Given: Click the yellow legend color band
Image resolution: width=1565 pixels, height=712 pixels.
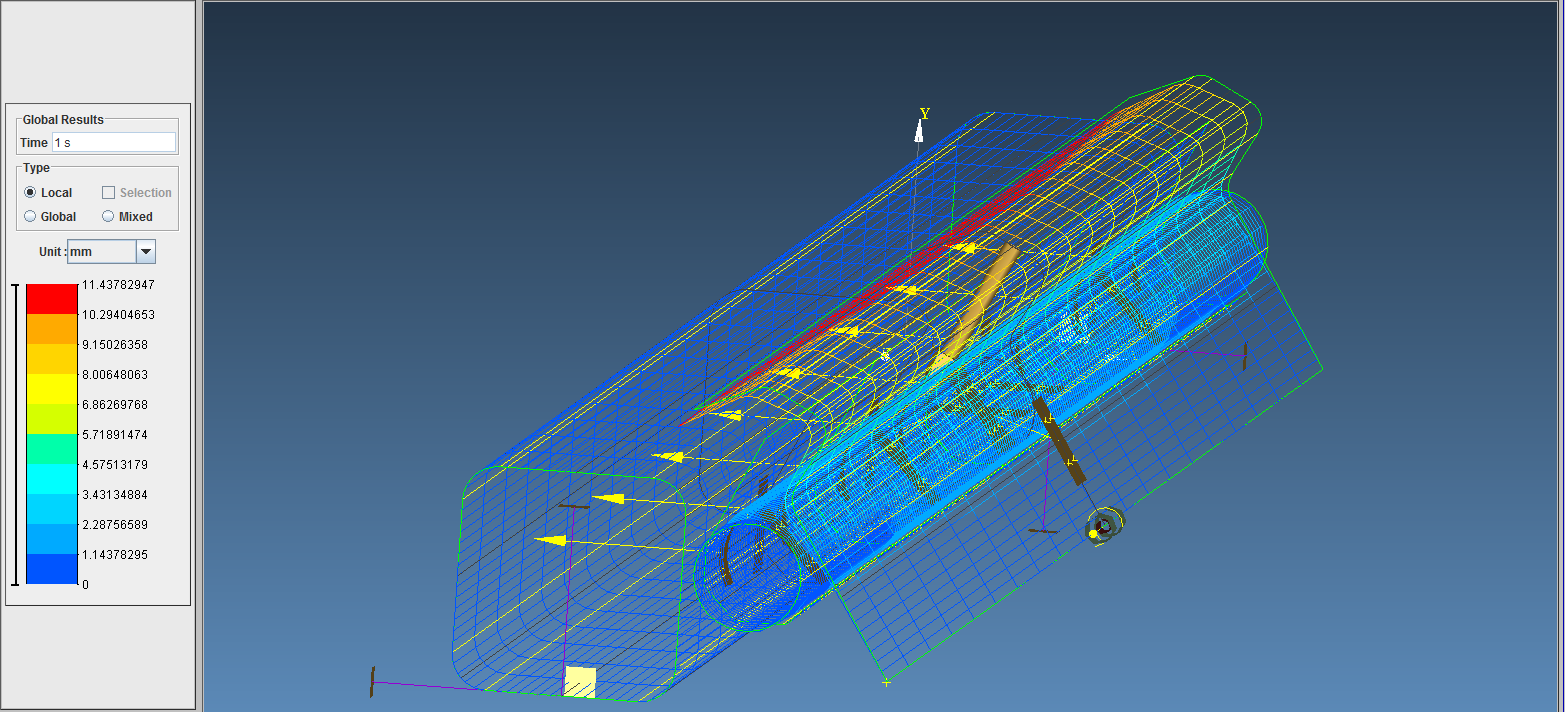Looking at the screenshot, I should [52, 389].
